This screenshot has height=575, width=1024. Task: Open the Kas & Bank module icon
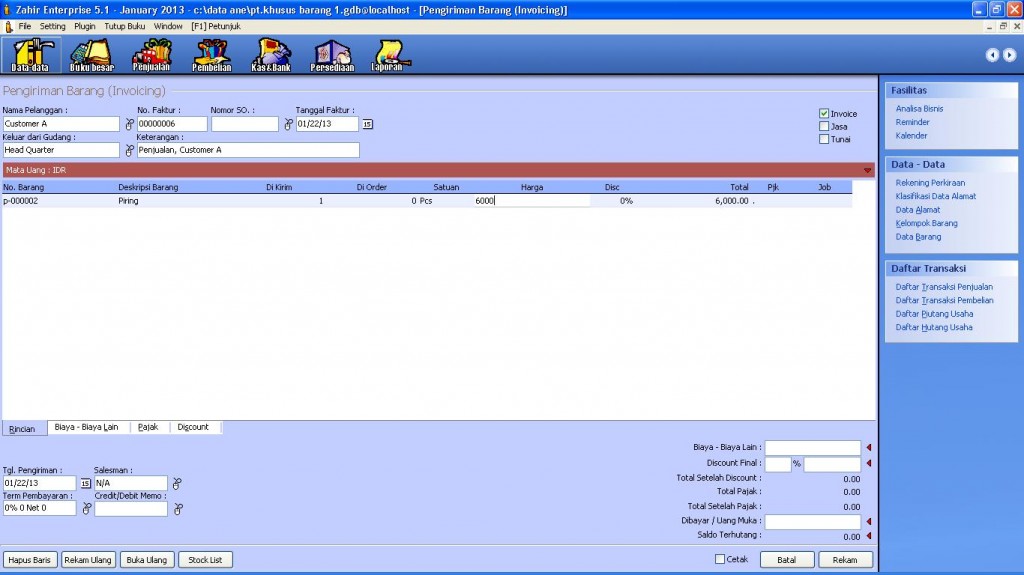pyautogui.click(x=270, y=54)
